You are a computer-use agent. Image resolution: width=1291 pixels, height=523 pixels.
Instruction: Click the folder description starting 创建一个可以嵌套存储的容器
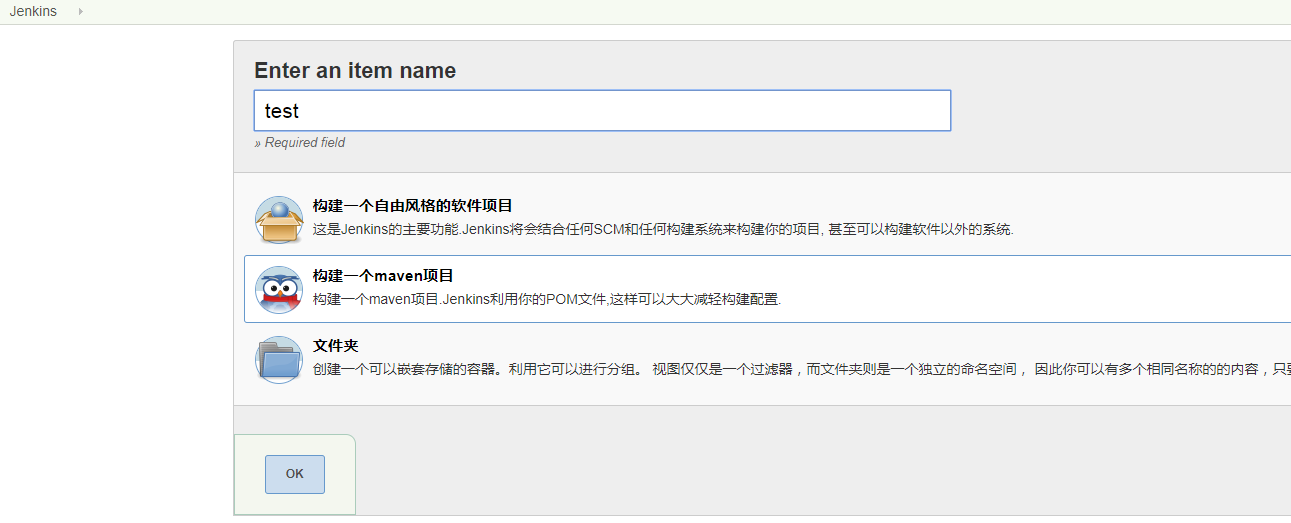pyautogui.click(x=801, y=369)
